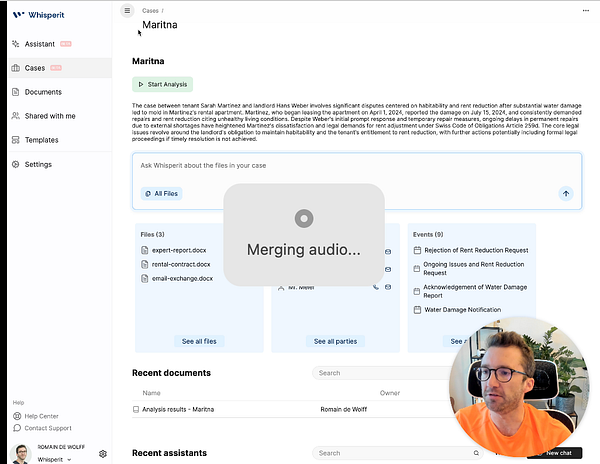Viewport: 600px width, 464px height.
Task: Open account settings gear icon
Action: [103, 454]
